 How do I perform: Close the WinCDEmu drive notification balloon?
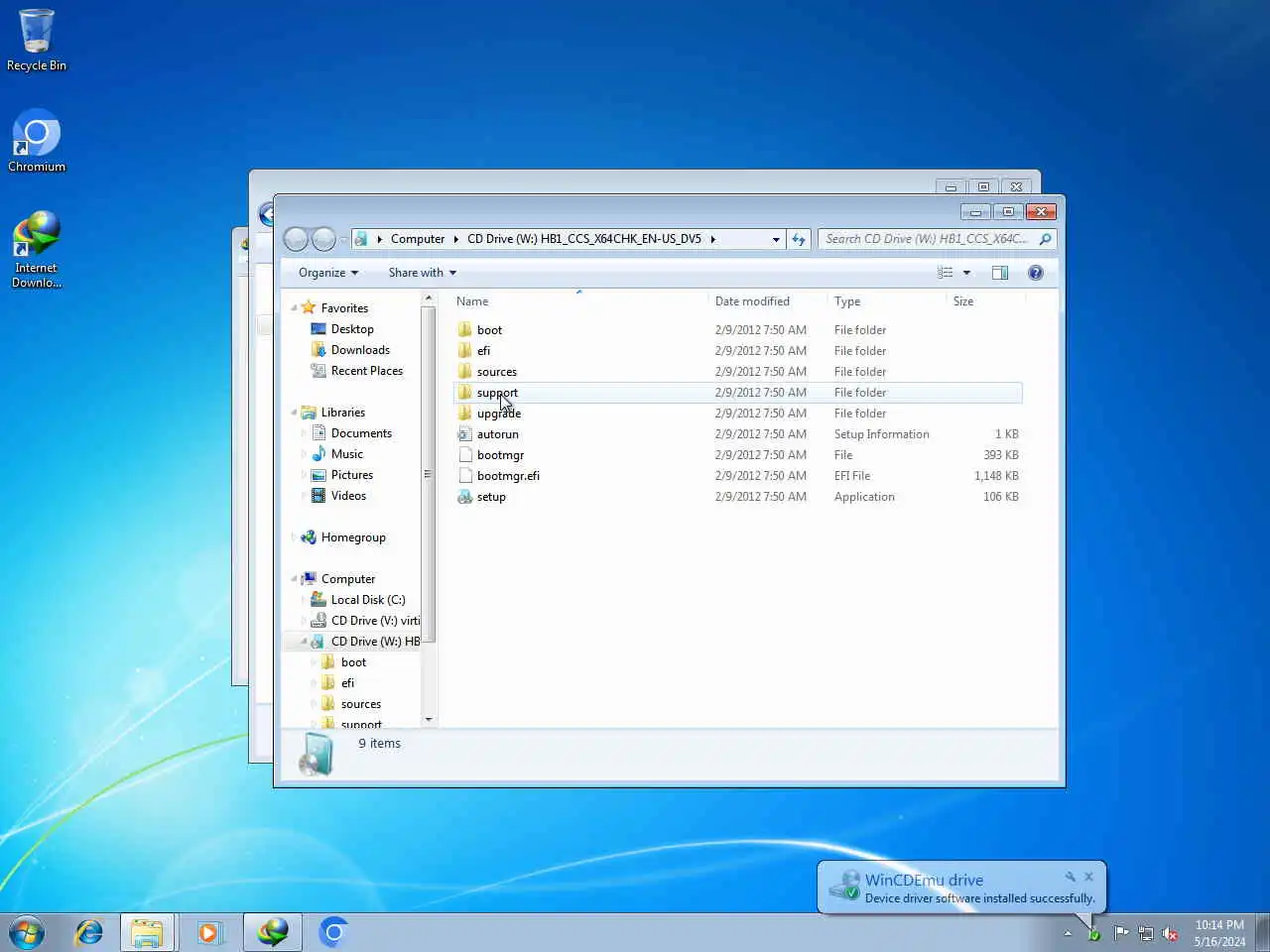1088,877
